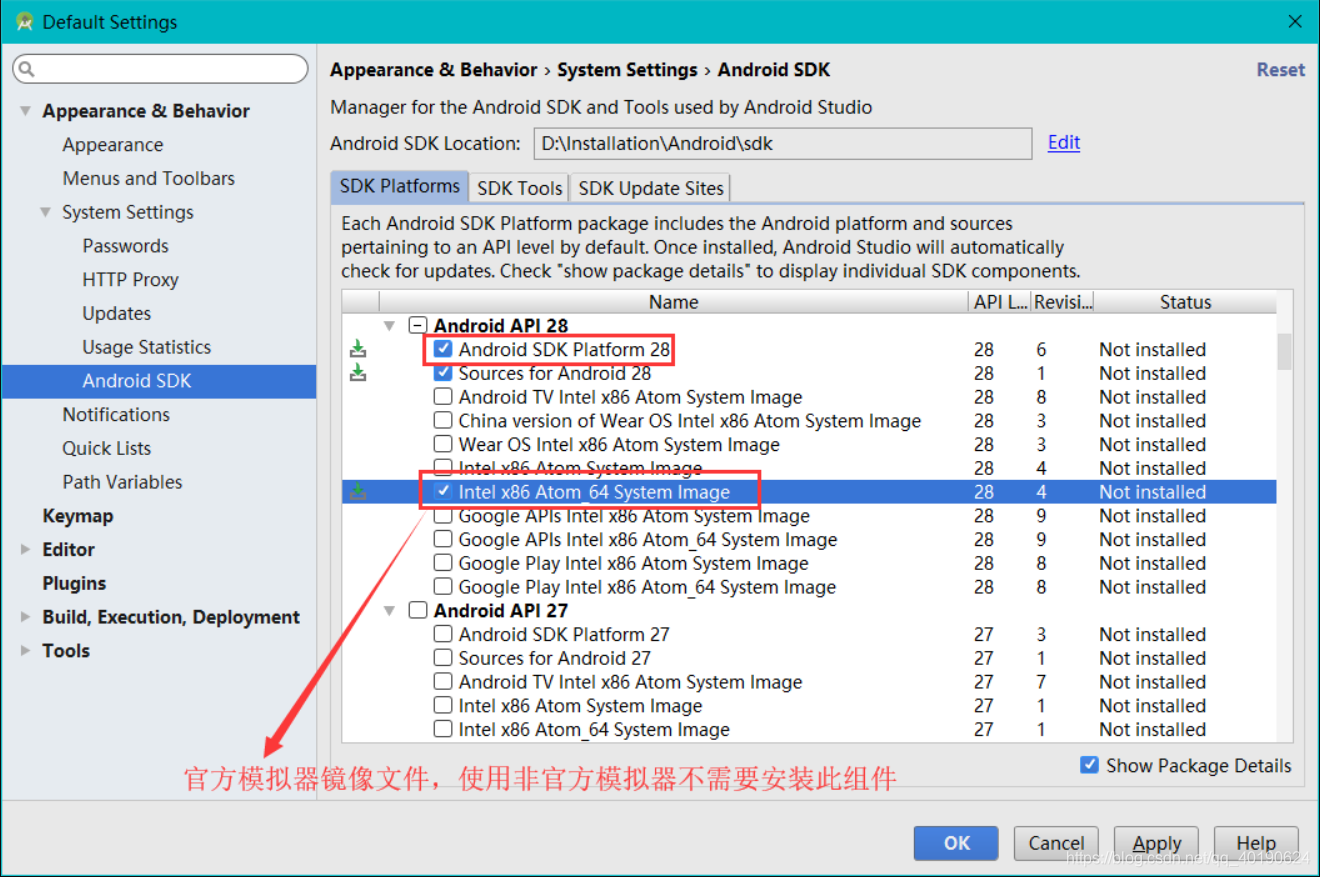
Task: Close the Default Settings dialog
Action: [x=1295, y=21]
